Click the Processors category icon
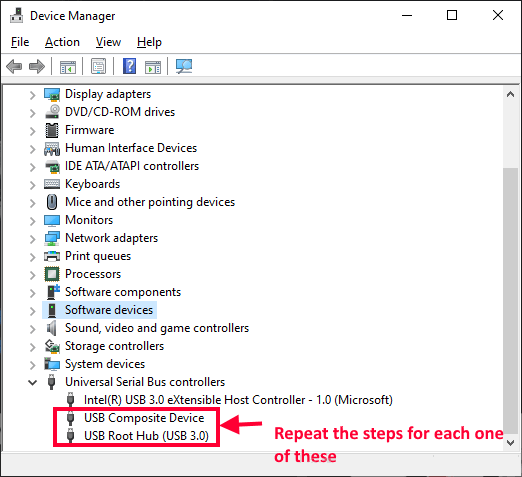The height and width of the screenshot is (477, 522). point(52,274)
